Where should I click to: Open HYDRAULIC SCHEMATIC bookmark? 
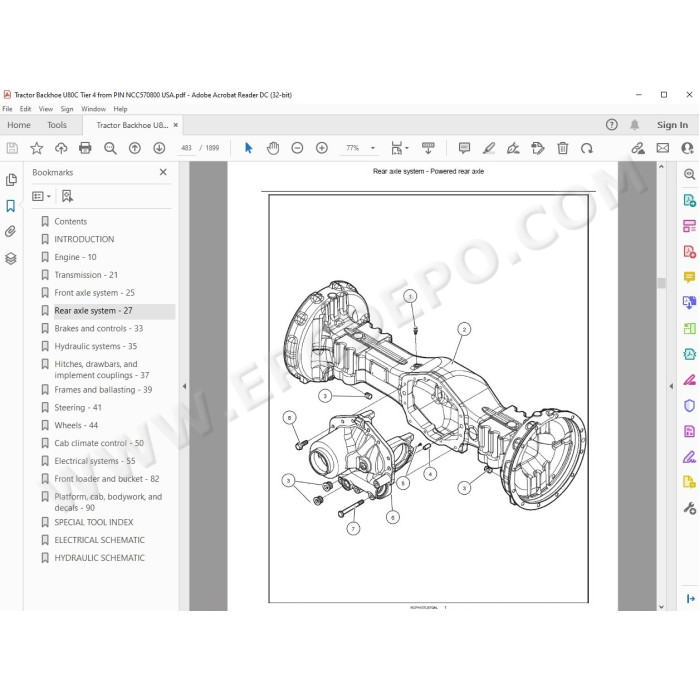click(x=100, y=558)
